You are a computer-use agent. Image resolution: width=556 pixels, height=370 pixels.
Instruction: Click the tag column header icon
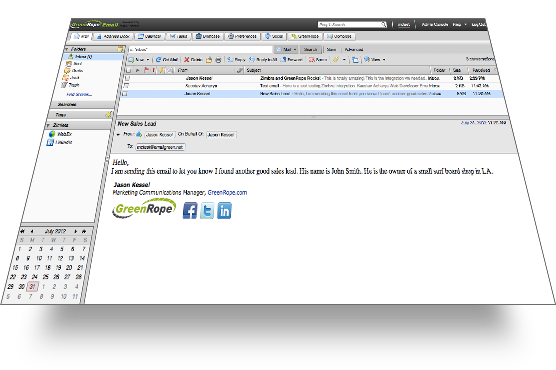coord(161,70)
